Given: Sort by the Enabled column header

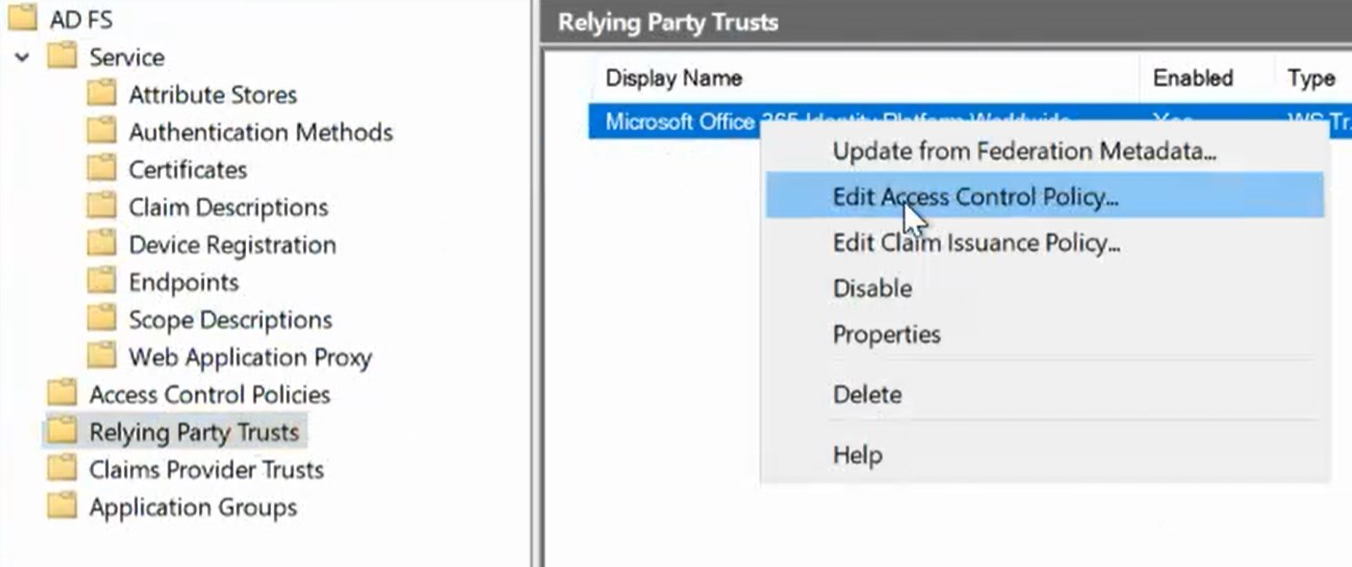Looking at the screenshot, I should [x=1192, y=78].
